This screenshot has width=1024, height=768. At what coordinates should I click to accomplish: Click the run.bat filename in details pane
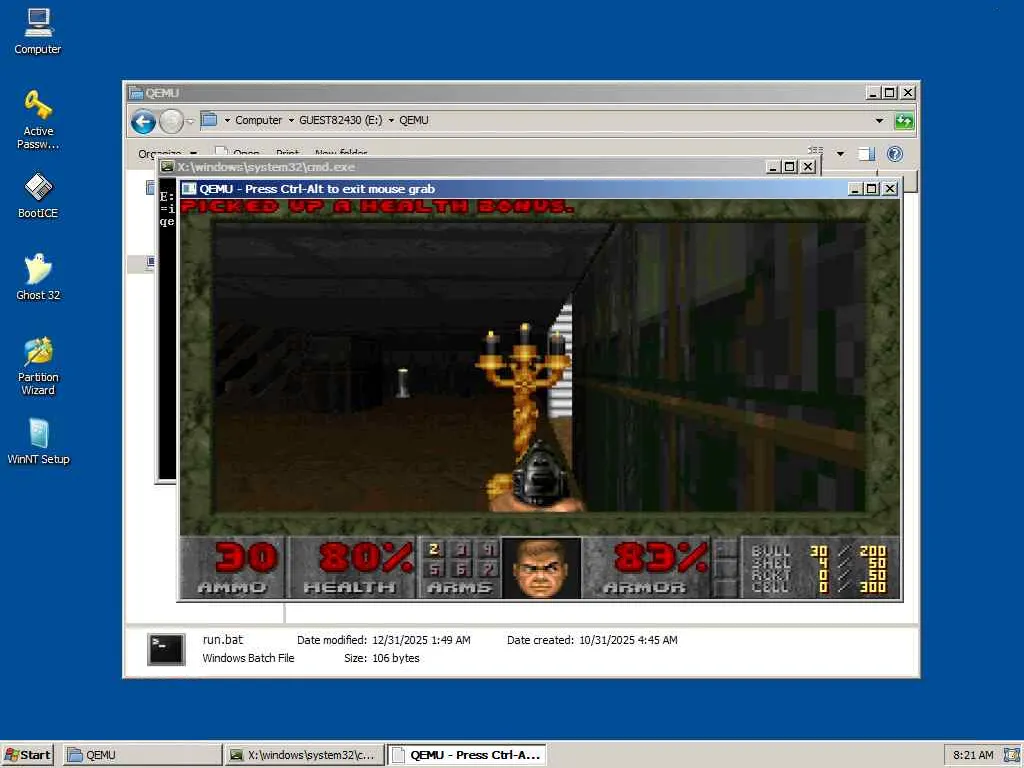tap(222, 640)
